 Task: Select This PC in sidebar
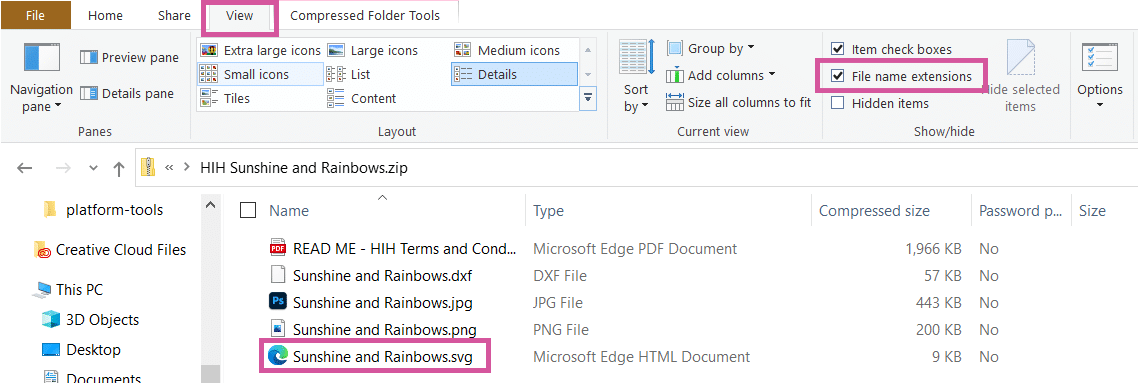69,289
